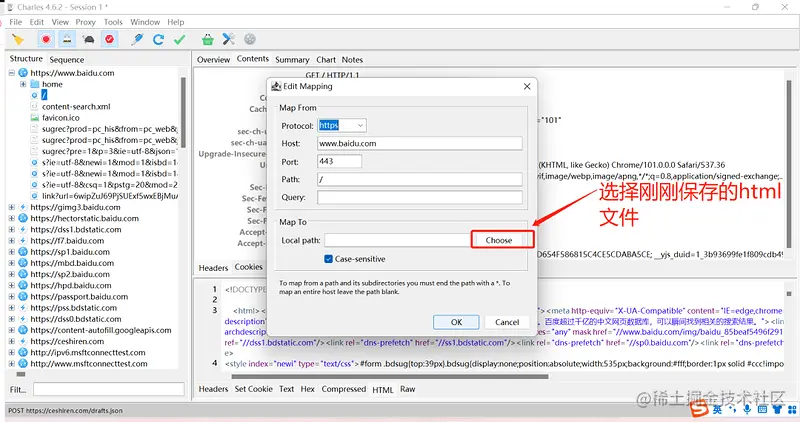800x422 pixels.
Task: Switch to the Set Cookie tab
Action: point(254,389)
